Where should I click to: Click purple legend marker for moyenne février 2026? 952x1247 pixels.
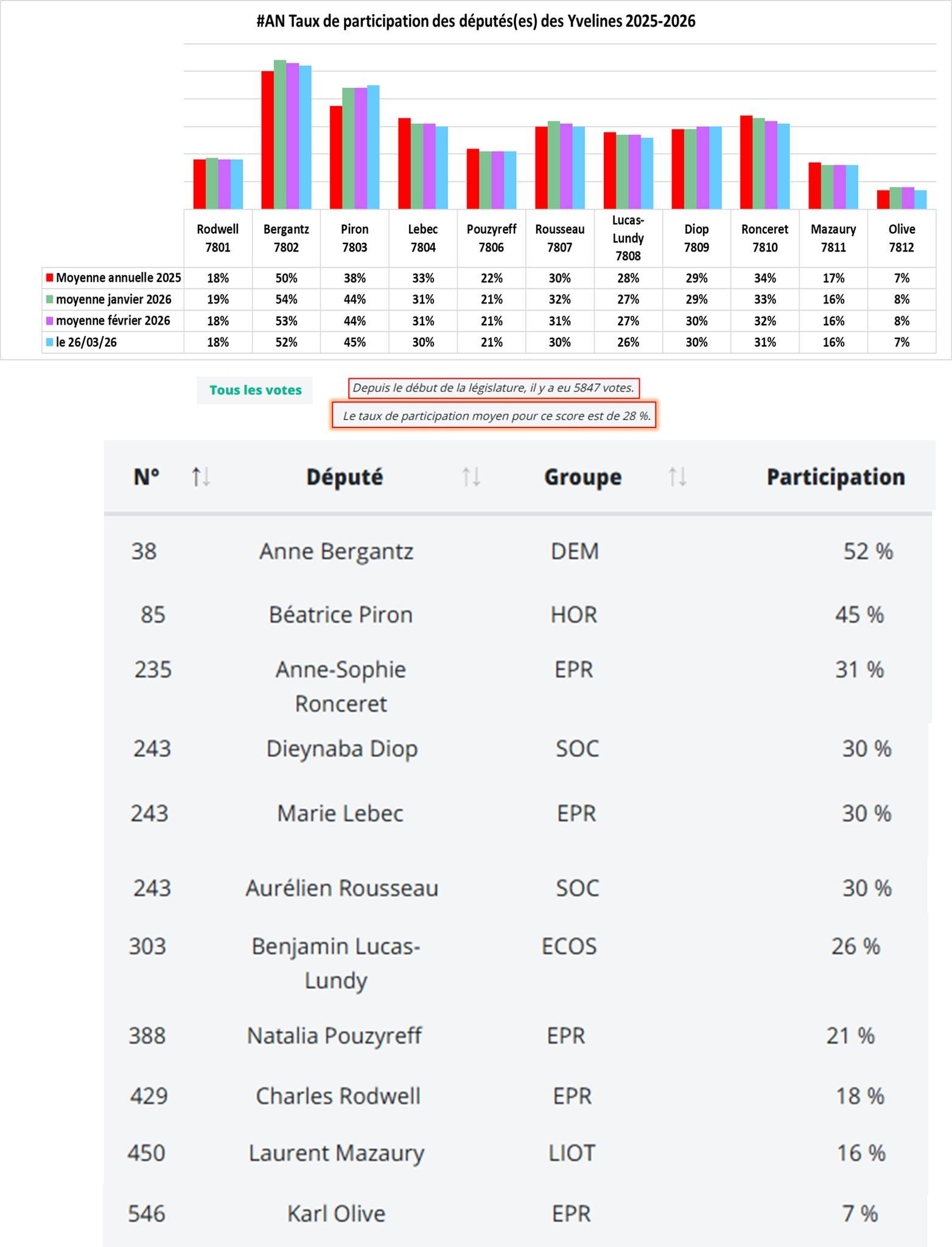click(x=50, y=320)
